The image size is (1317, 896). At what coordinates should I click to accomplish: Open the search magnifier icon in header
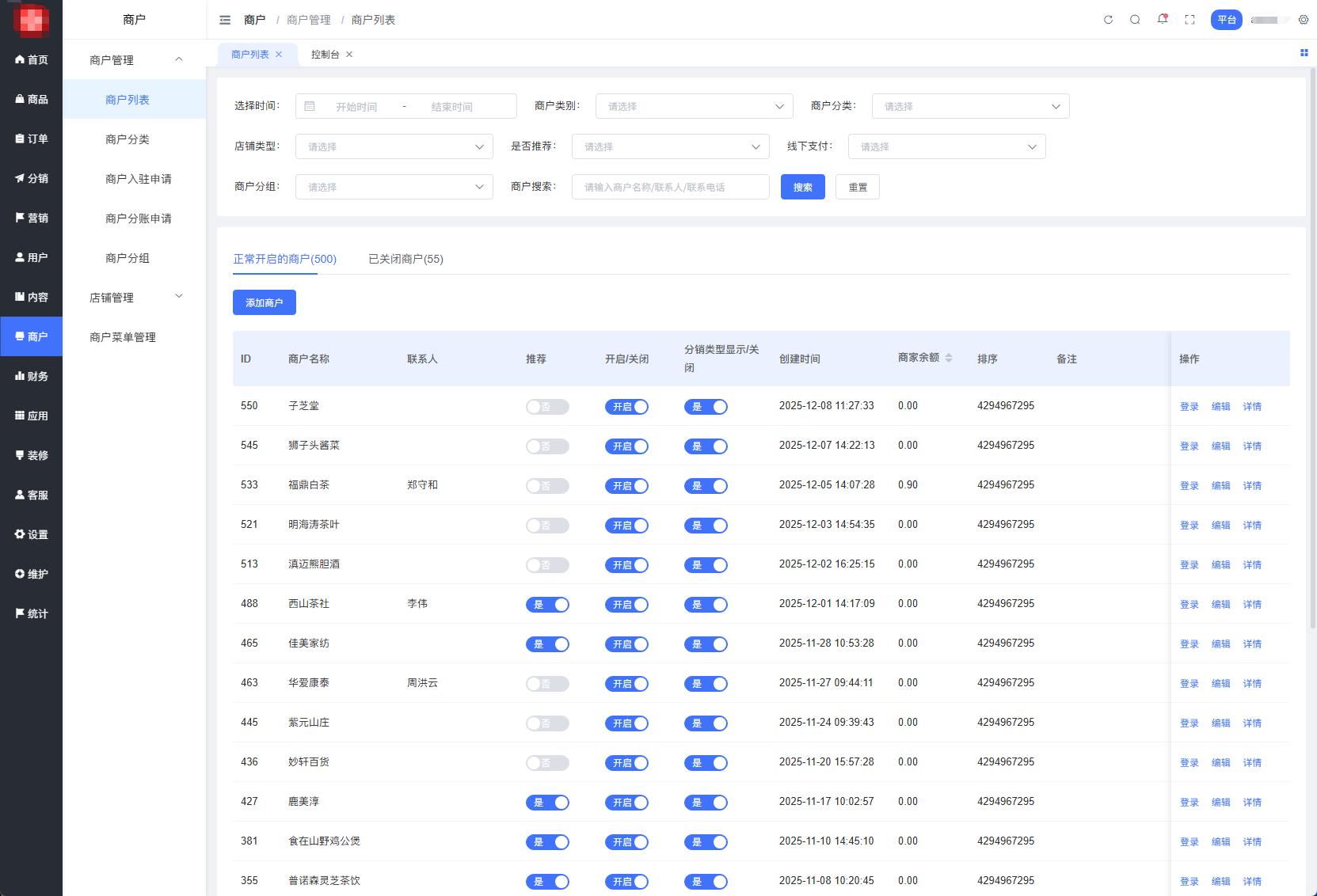pyautogui.click(x=1135, y=20)
